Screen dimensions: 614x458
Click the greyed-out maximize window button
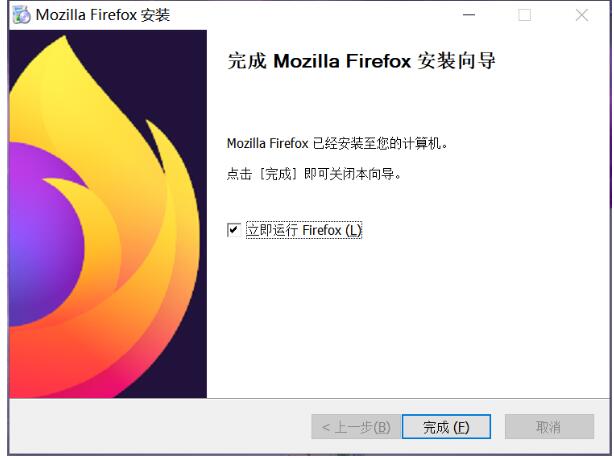pos(525,15)
